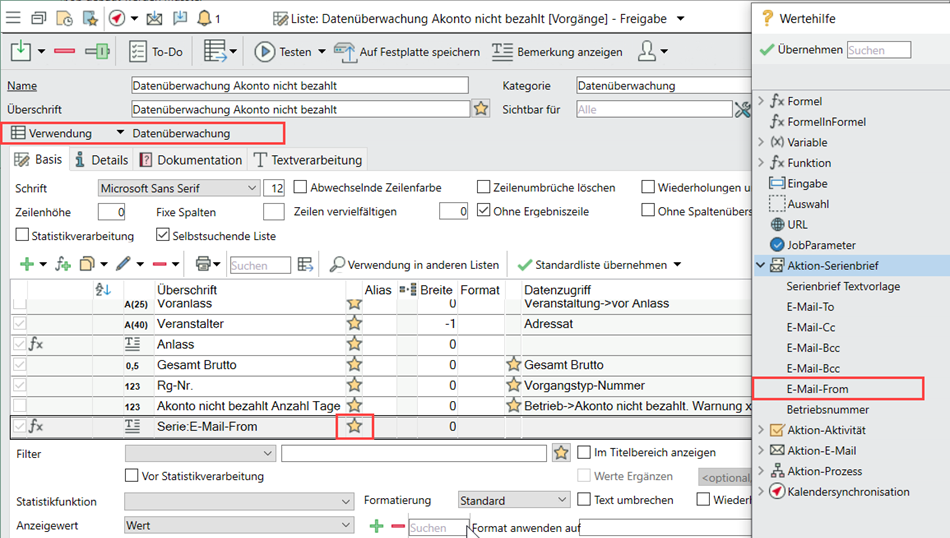Image resolution: width=950 pixels, height=538 pixels.
Task: Click Verwendung in anderen Listen button
Action: tap(414, 265)
